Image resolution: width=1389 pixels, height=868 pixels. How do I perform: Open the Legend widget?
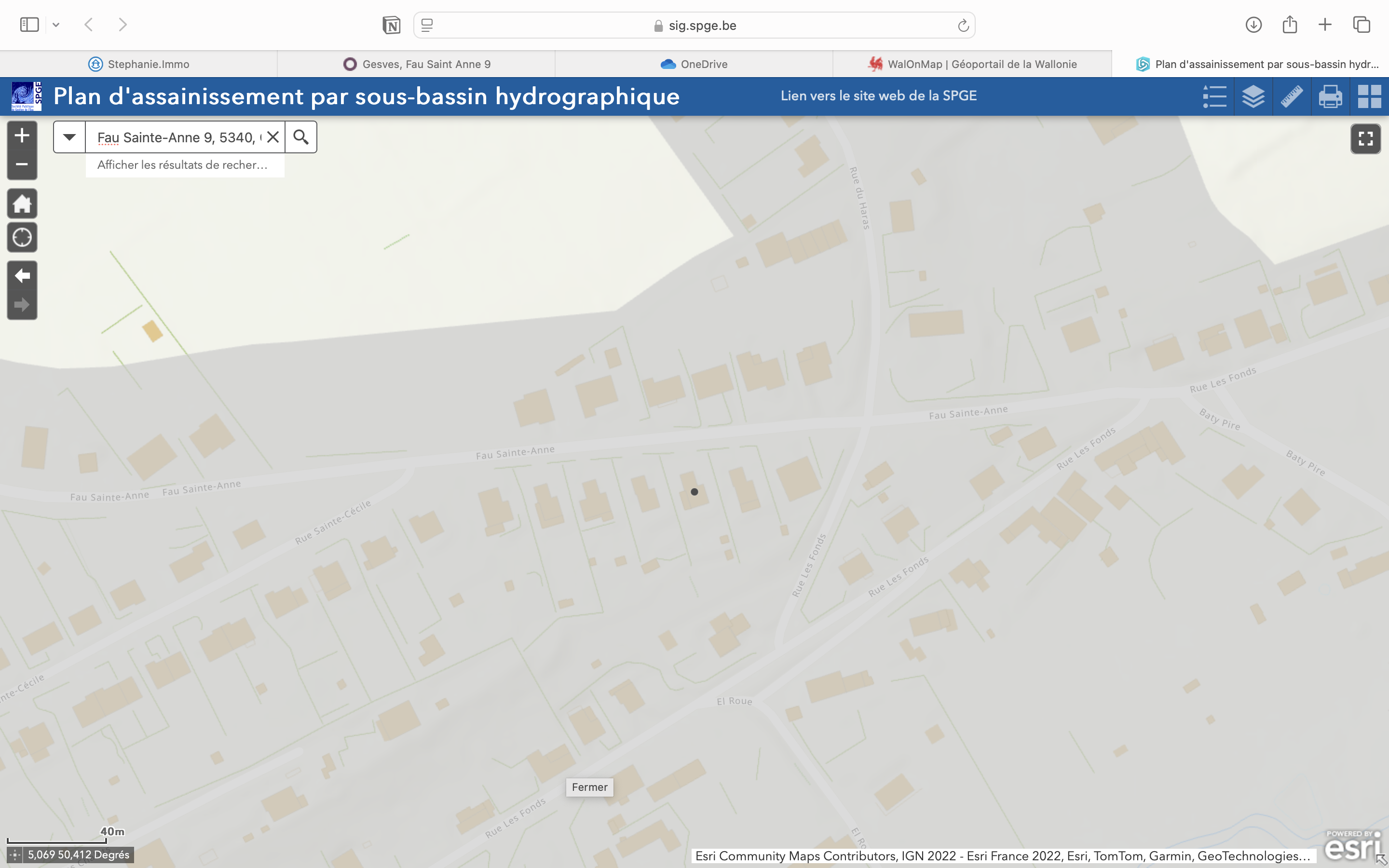pos(1214,96)
